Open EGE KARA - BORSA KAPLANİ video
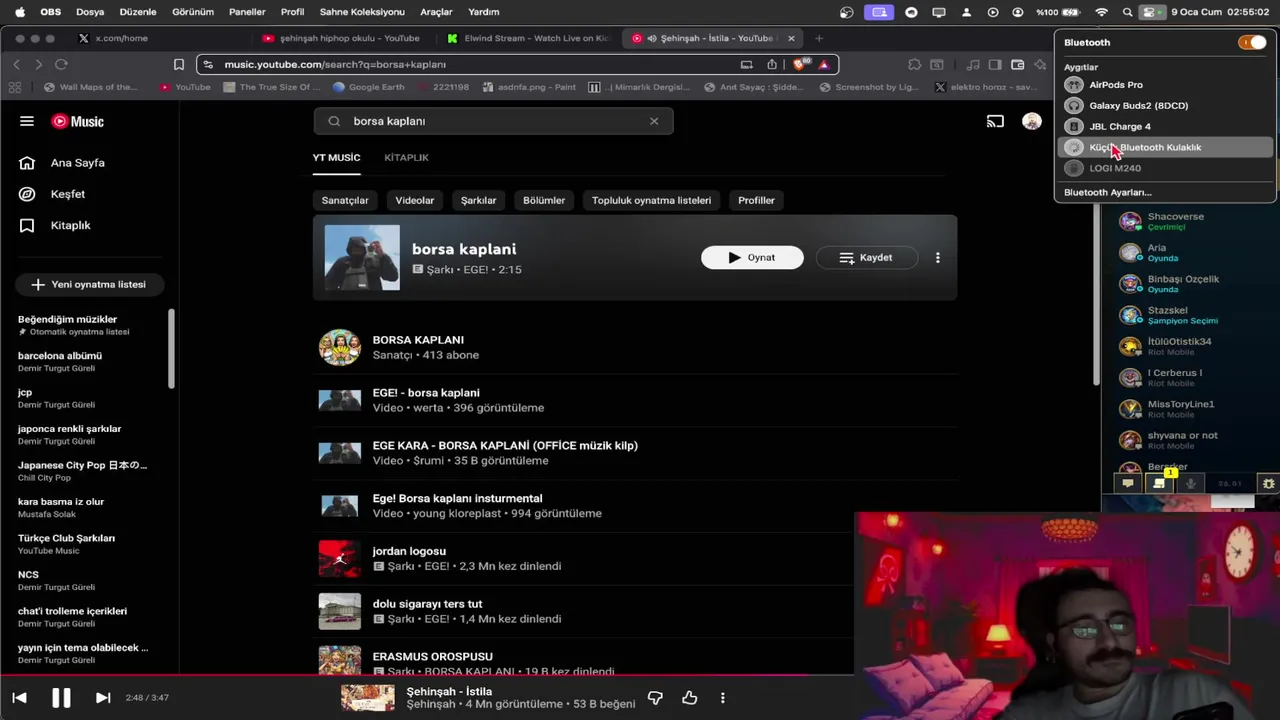The image size is (1280, 720). tap(505, 446)
